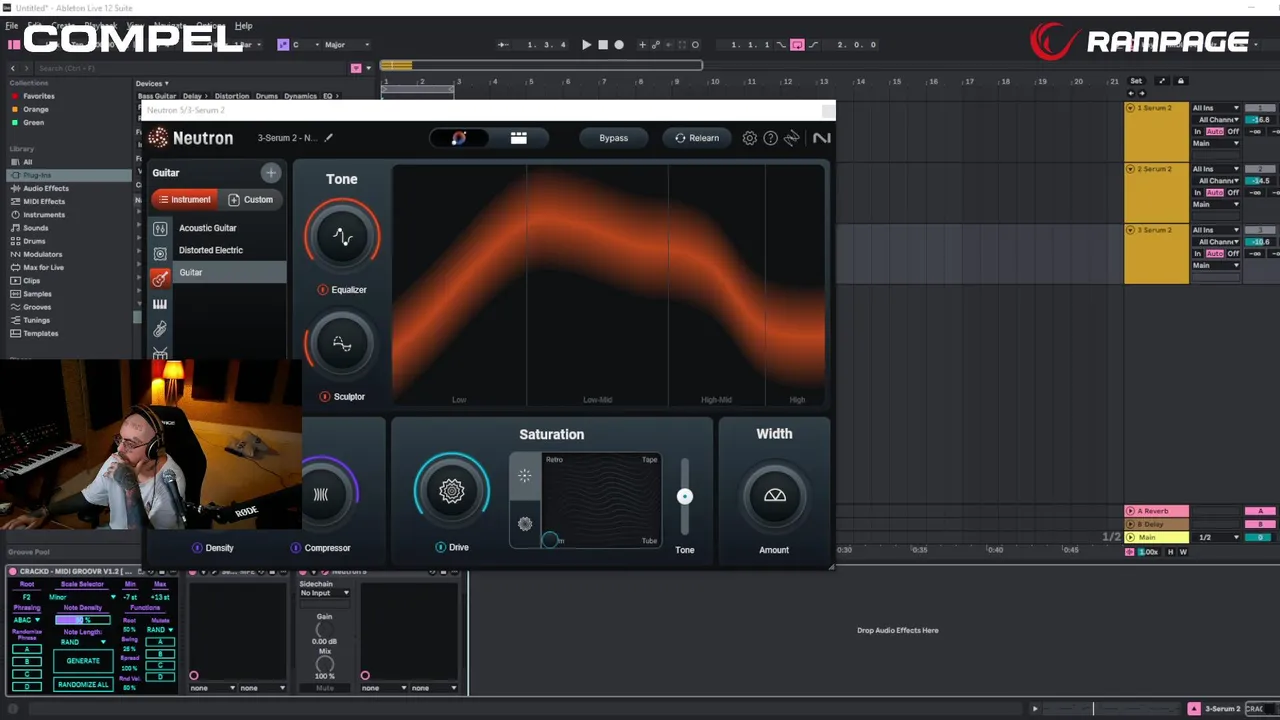This screenshot has width=1280, height=720.
Task: Select the guitar instrument category icon
Action: point(160,279)
